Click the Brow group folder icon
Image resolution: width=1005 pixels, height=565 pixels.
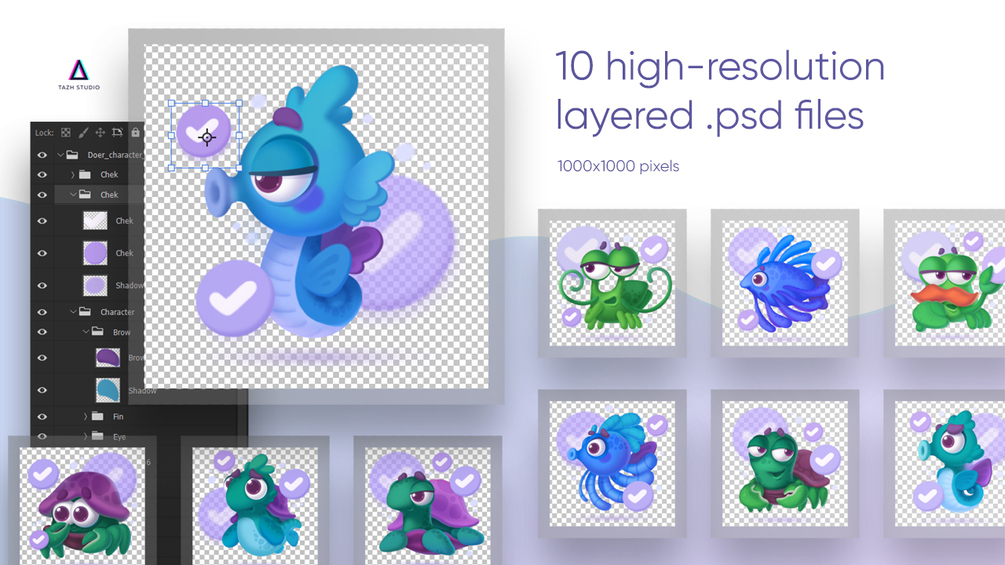pyautogui.click(x=97, y=331)
